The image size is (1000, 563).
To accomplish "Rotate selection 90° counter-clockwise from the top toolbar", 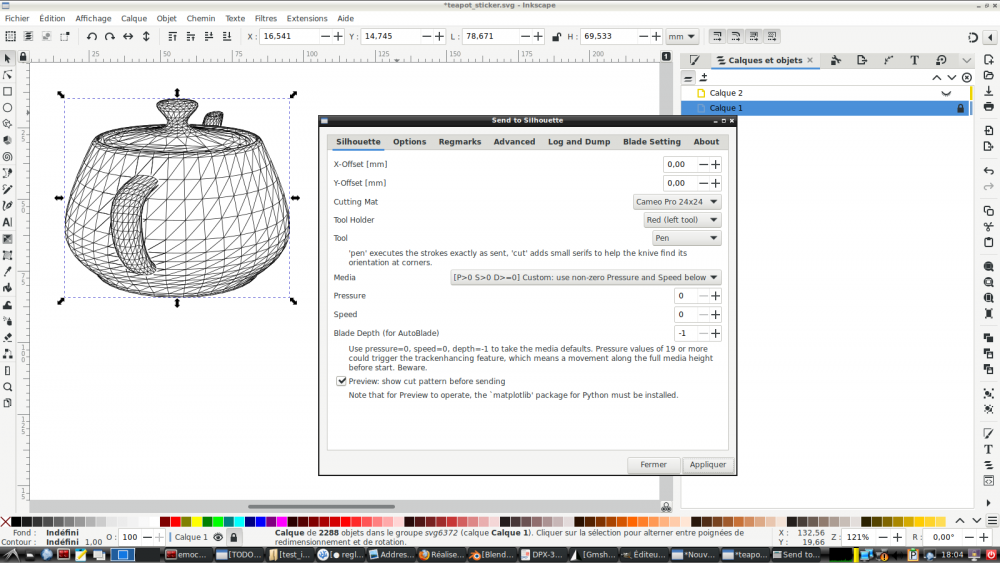I will coord(92,36).
